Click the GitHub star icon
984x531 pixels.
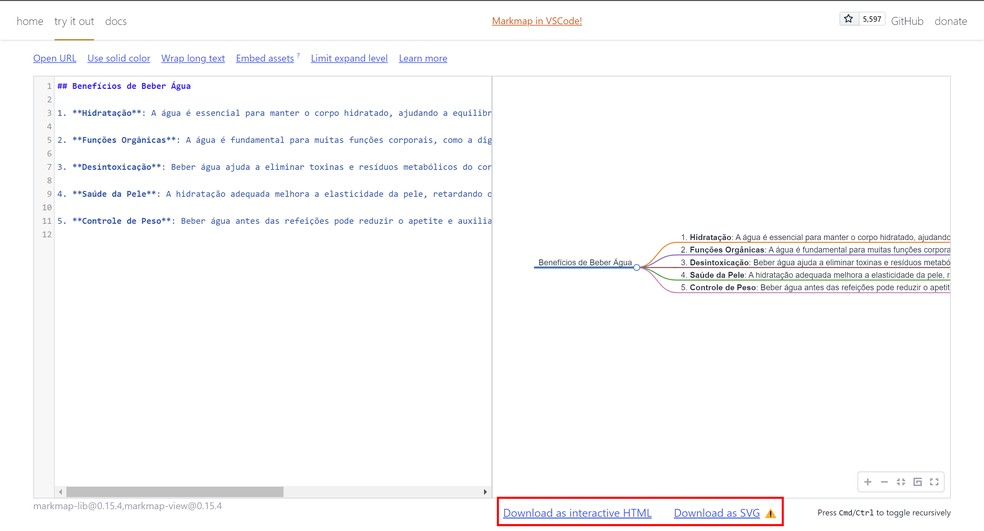(x=848, y=19)
